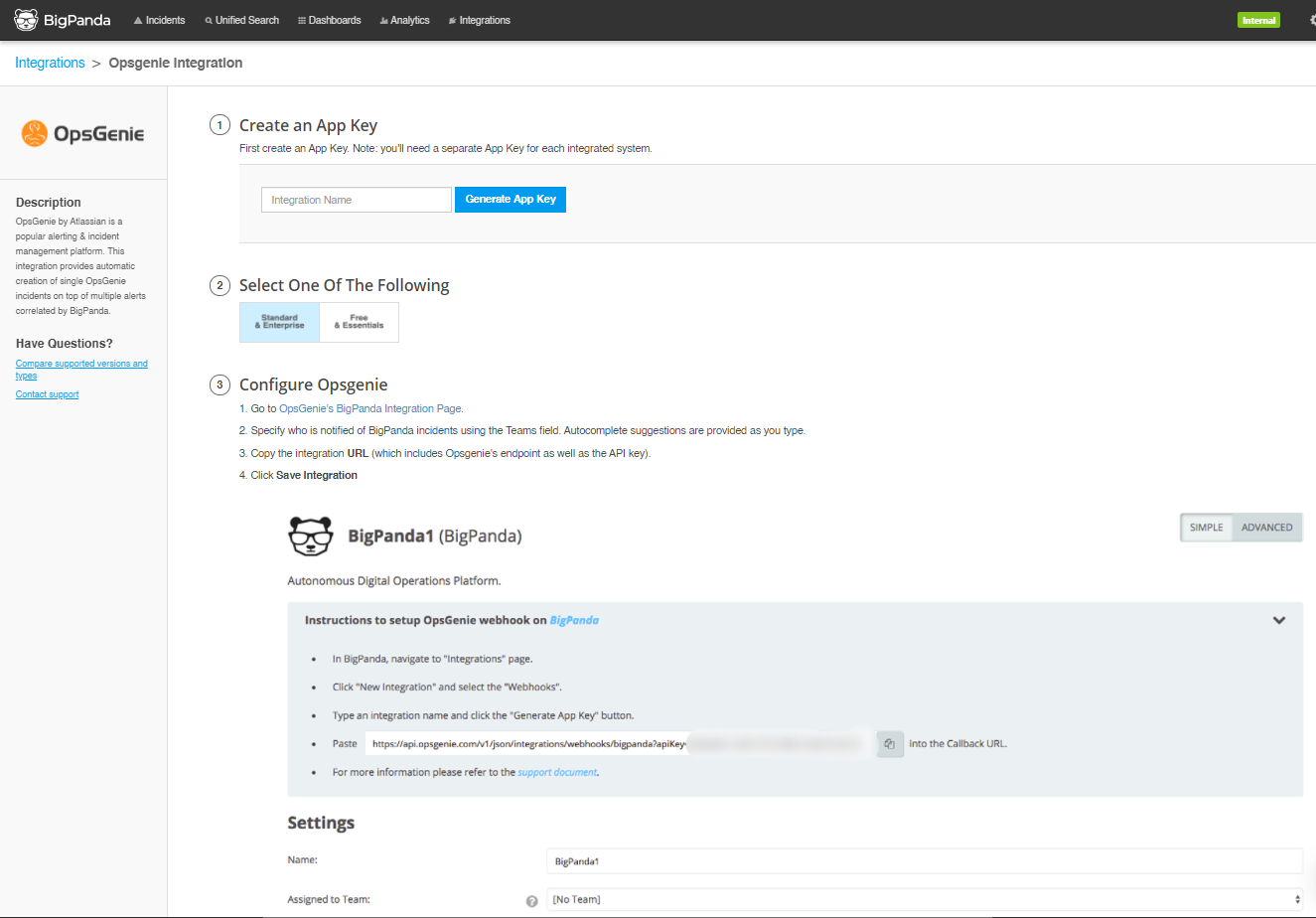
Task: Open Unified Search
Action: coord(241,20)
